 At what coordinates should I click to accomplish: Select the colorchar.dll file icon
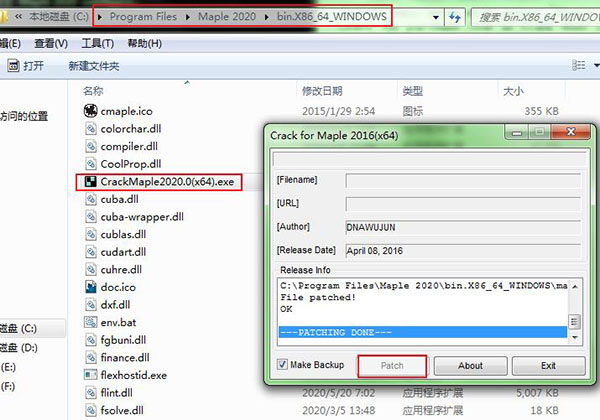coord(91,129)
